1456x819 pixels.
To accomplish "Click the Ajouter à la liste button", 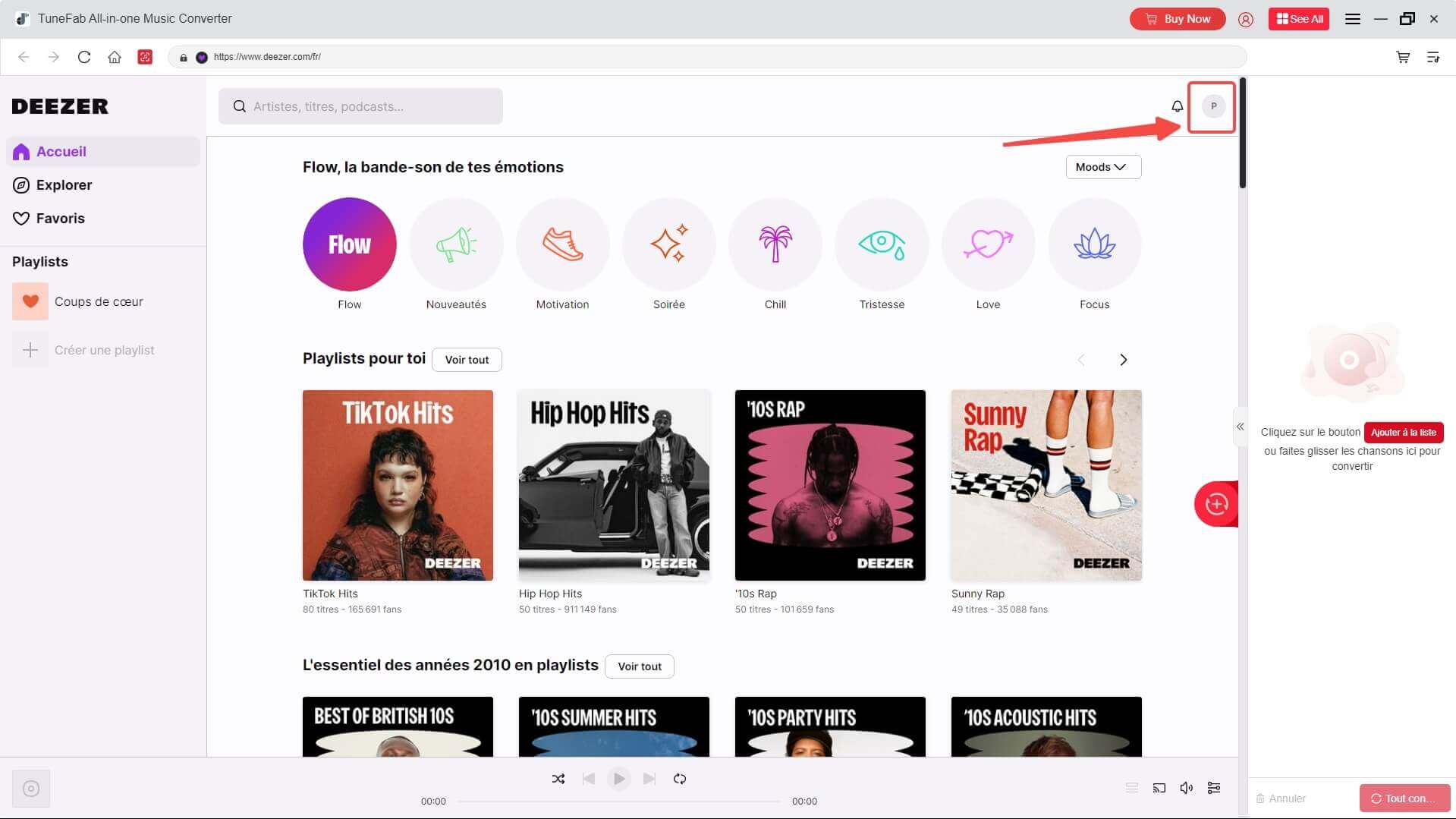I will [1404, 433].
